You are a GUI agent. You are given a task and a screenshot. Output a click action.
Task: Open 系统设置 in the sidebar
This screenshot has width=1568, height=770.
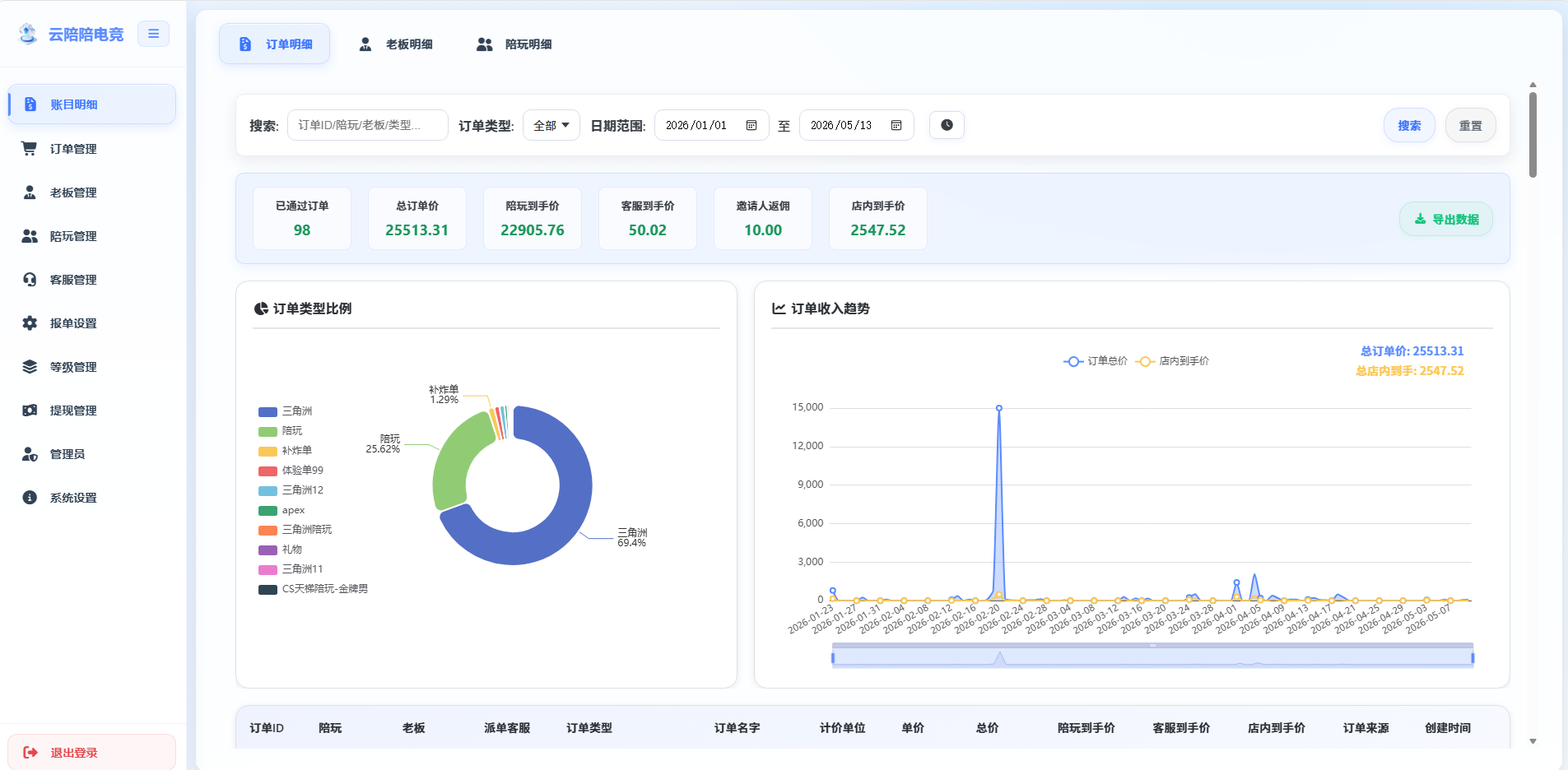tap(92, 497)
